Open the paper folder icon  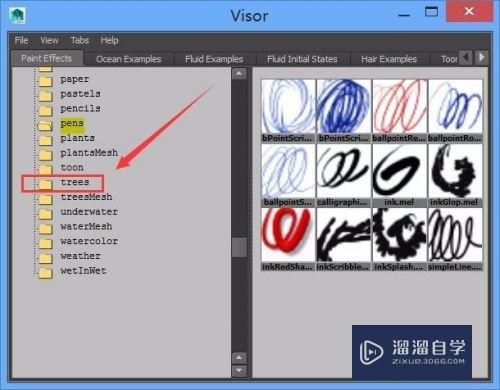point(45,80)
